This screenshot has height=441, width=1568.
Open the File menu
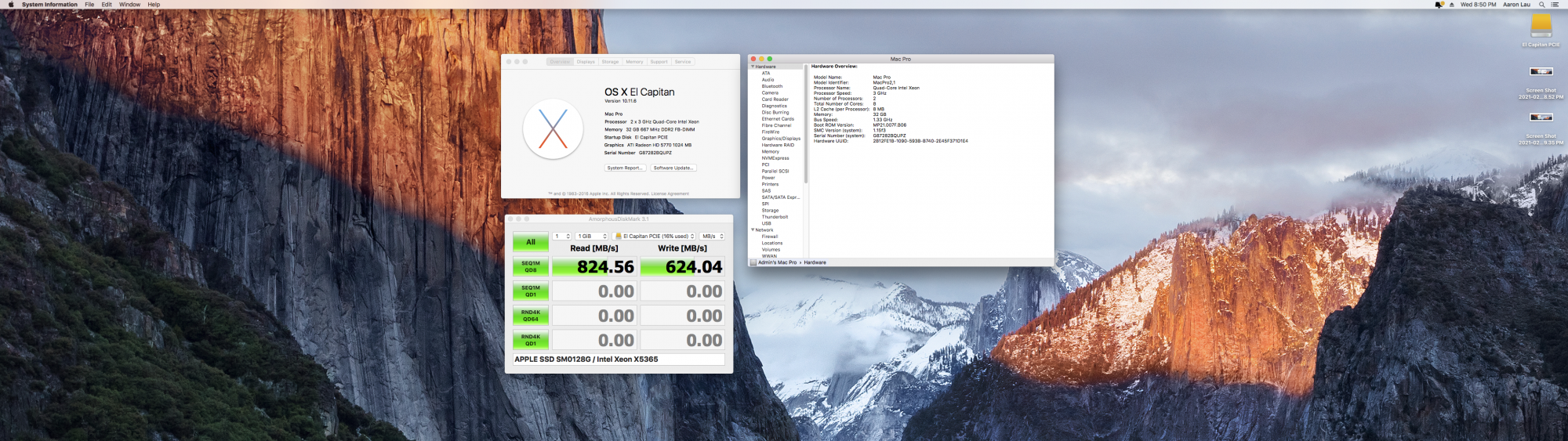pyautogui.click(x=89, y=5)
